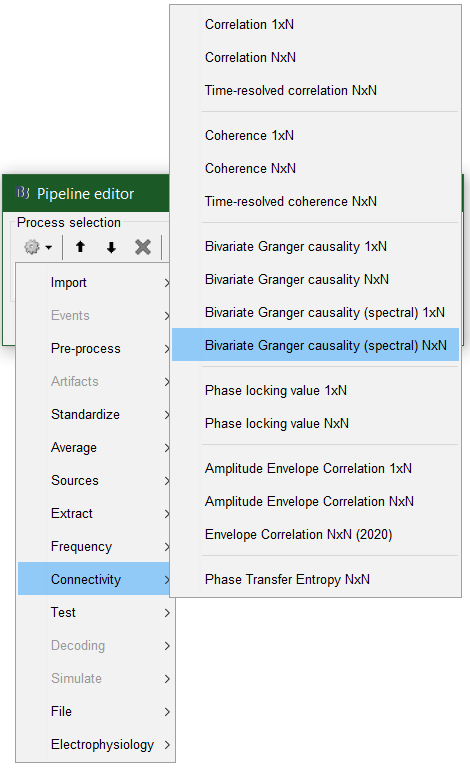The height and width of the screenshot is (771, 470).
Task: Select Phase Transfer Entropy NxN
Action: [315, 579]
